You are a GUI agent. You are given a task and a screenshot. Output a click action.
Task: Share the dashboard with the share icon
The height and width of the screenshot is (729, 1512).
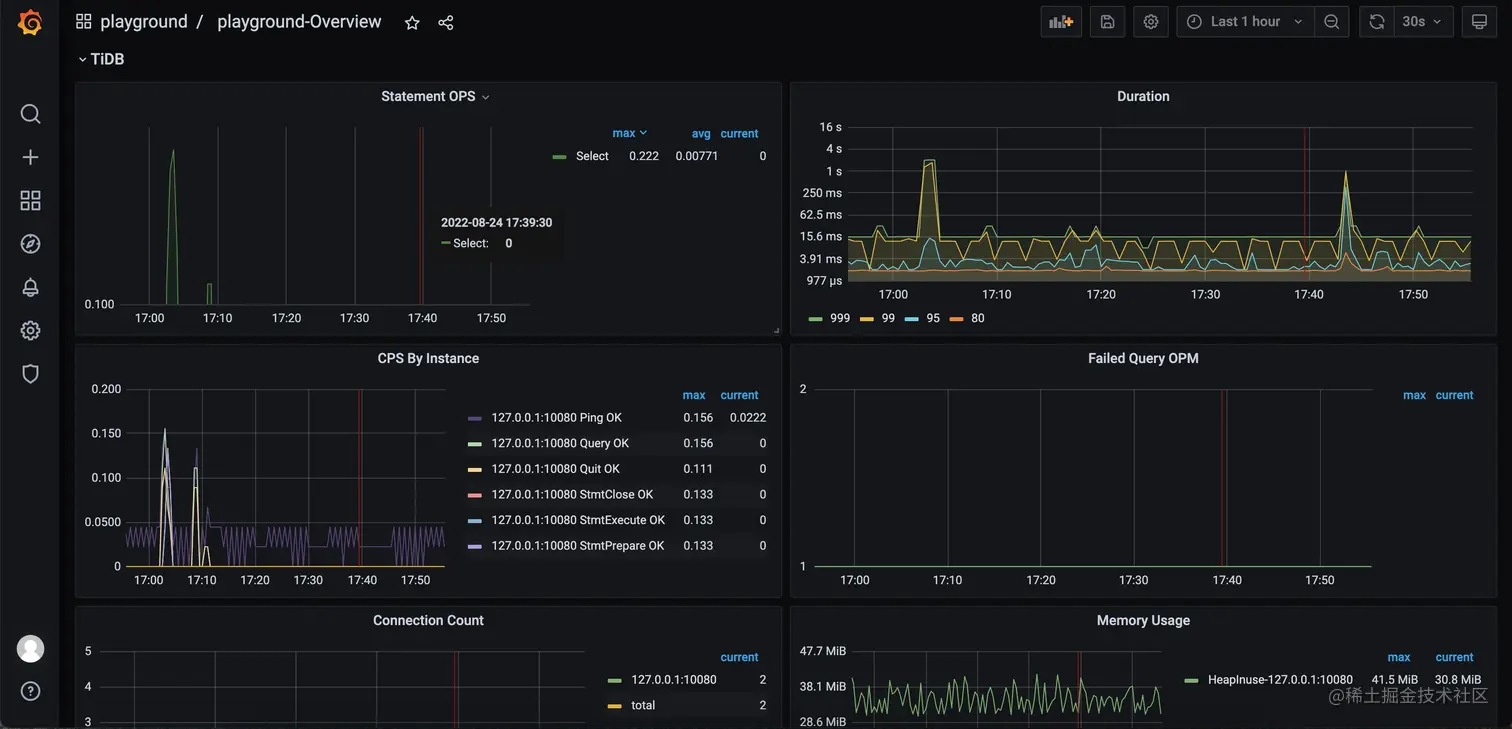click(x=446, y=22)
